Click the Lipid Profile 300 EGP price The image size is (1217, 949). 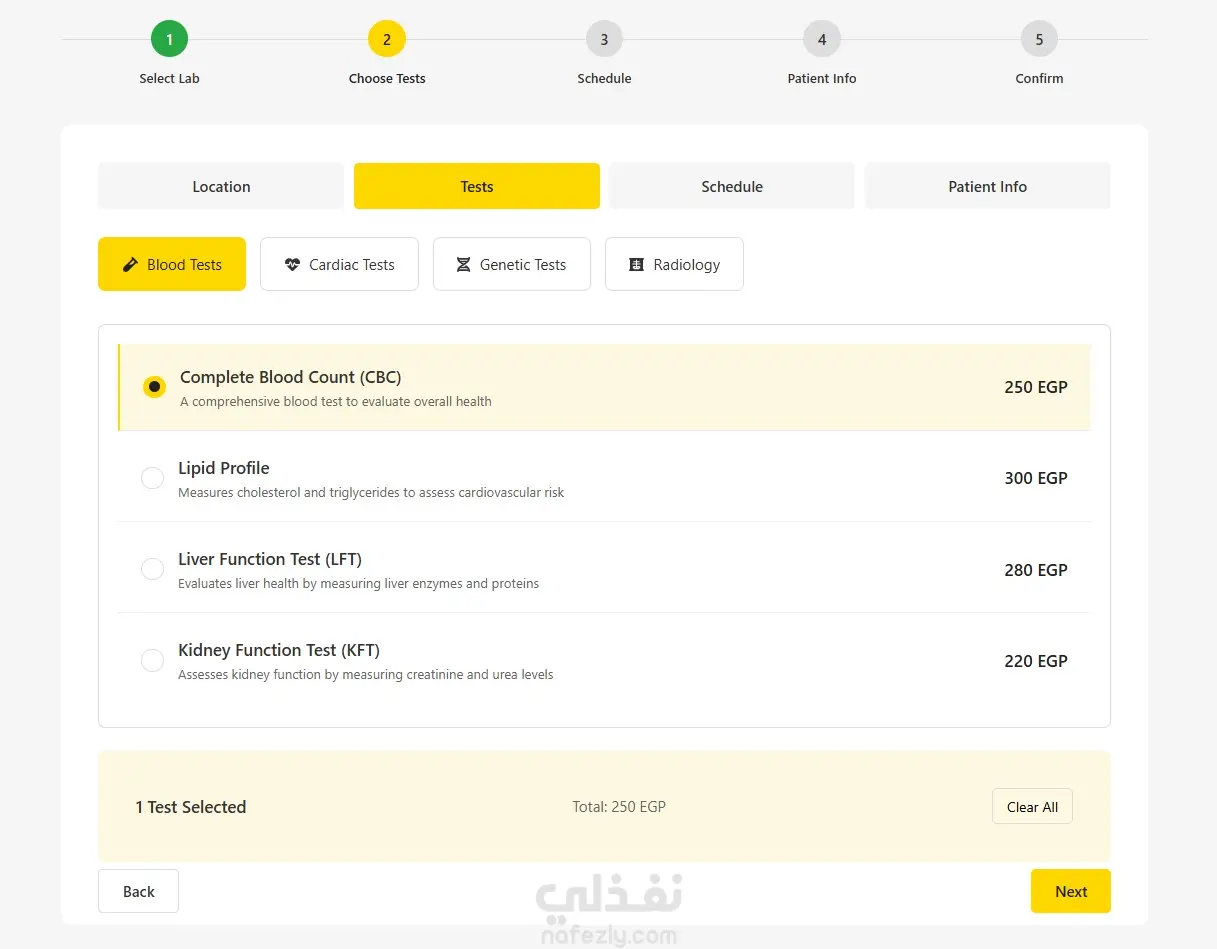pyautogui.click(x=1035, y=478)
